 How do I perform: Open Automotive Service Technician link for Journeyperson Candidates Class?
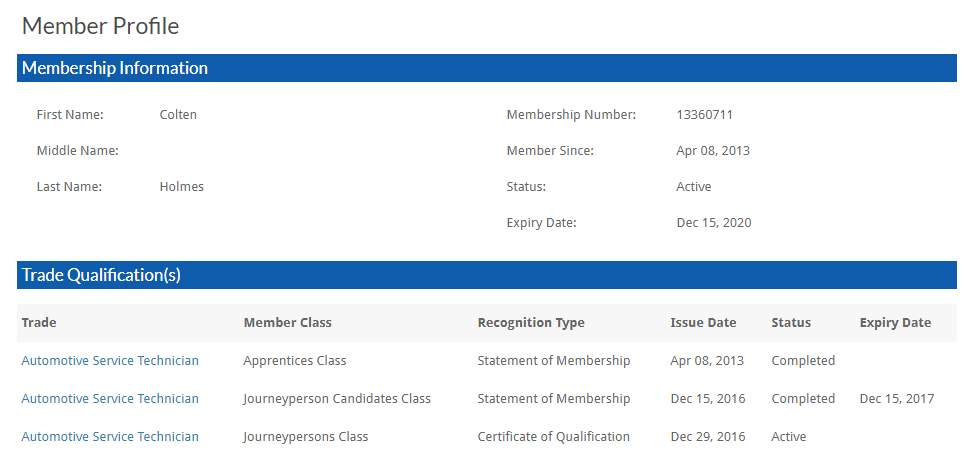pos(110,398)
